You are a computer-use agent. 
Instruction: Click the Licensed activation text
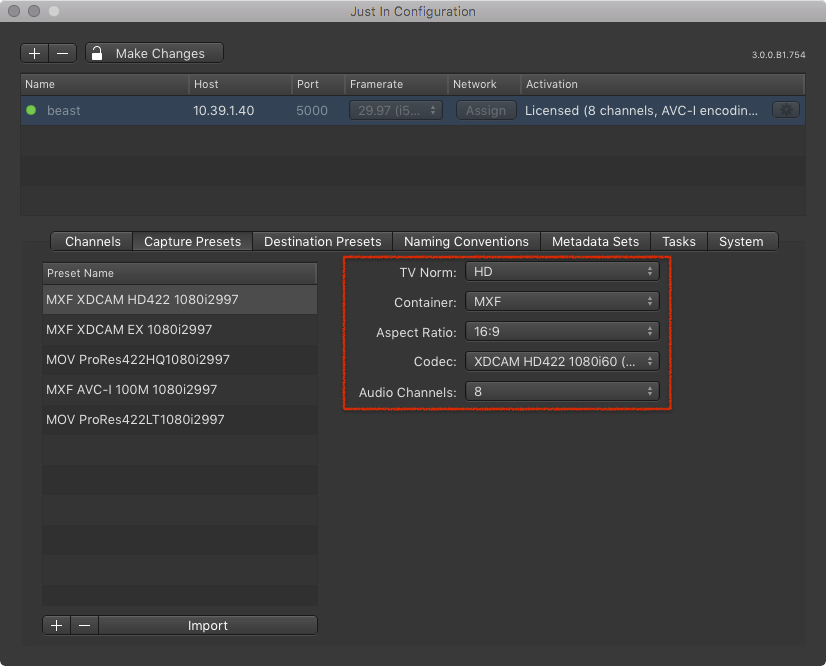tap(641, 111)
